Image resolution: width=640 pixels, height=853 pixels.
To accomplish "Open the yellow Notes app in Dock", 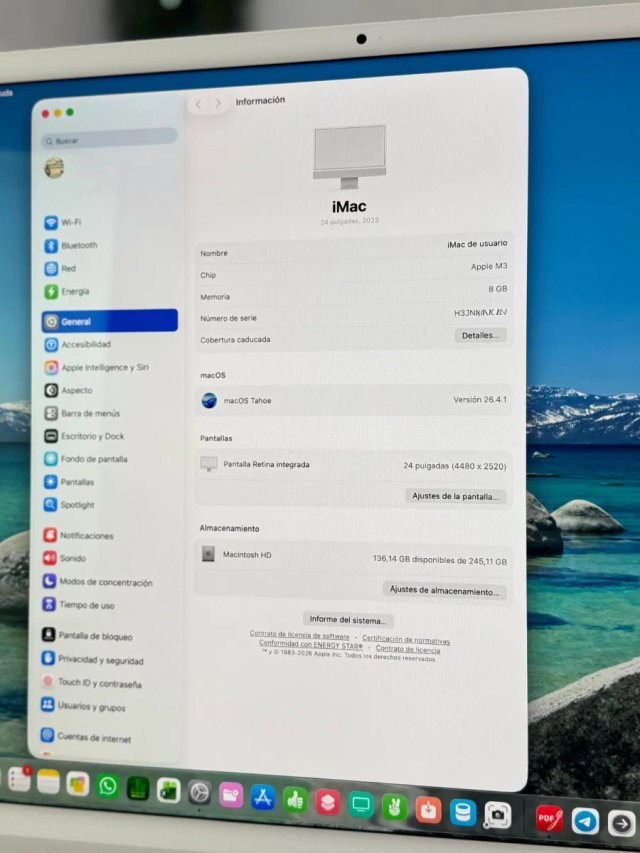I will coord(48,782).
